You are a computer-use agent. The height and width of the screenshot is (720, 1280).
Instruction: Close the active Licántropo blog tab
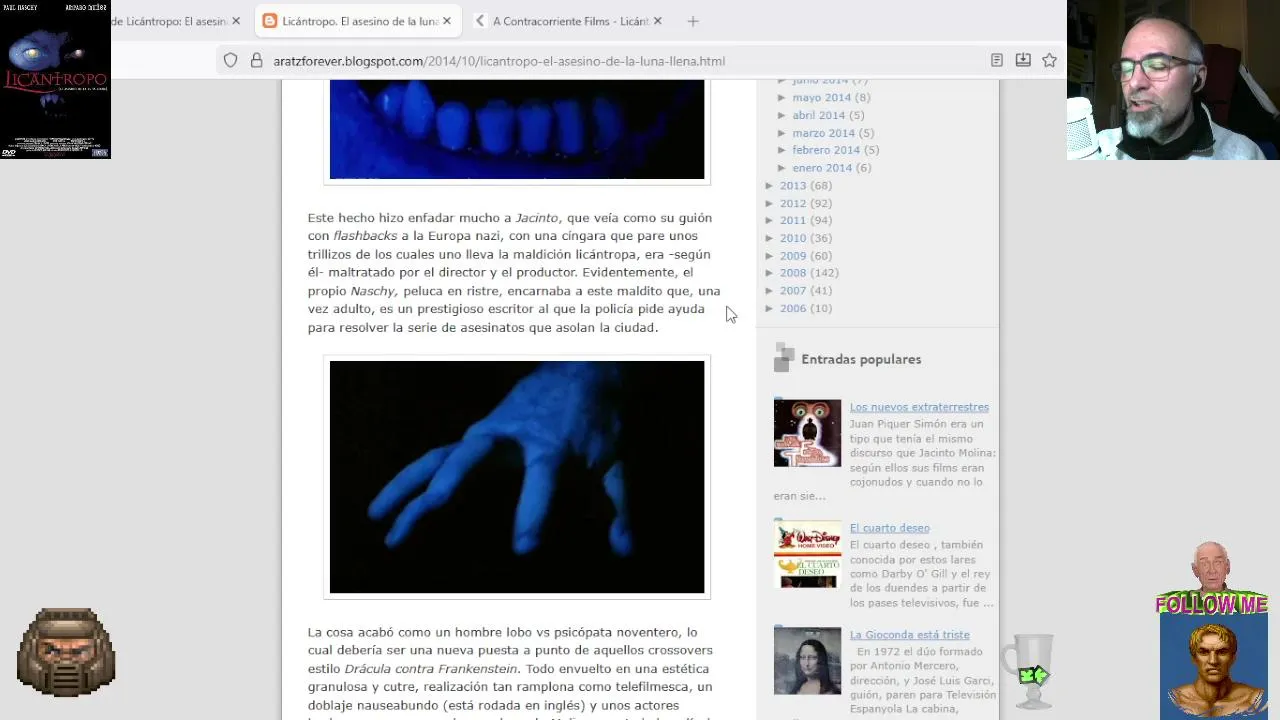447,21
